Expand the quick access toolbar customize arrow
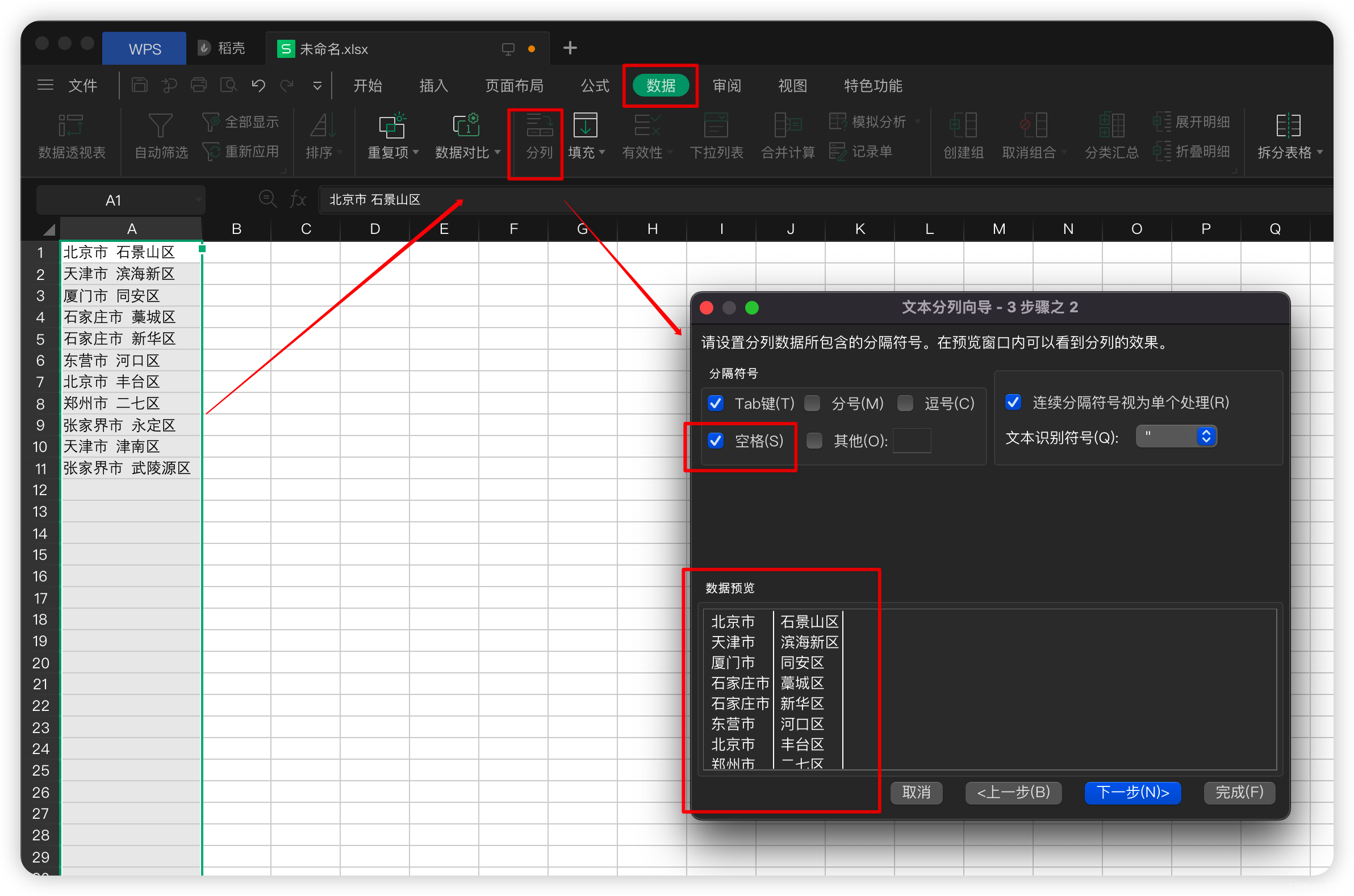This screenshot has height=896, width=1354. [317, 86]
